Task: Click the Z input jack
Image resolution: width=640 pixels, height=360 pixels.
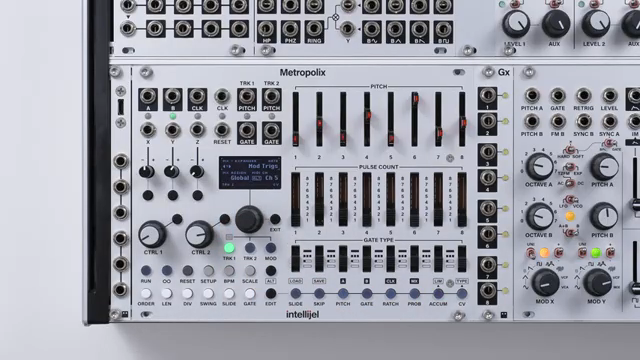Action: [197, 130]
